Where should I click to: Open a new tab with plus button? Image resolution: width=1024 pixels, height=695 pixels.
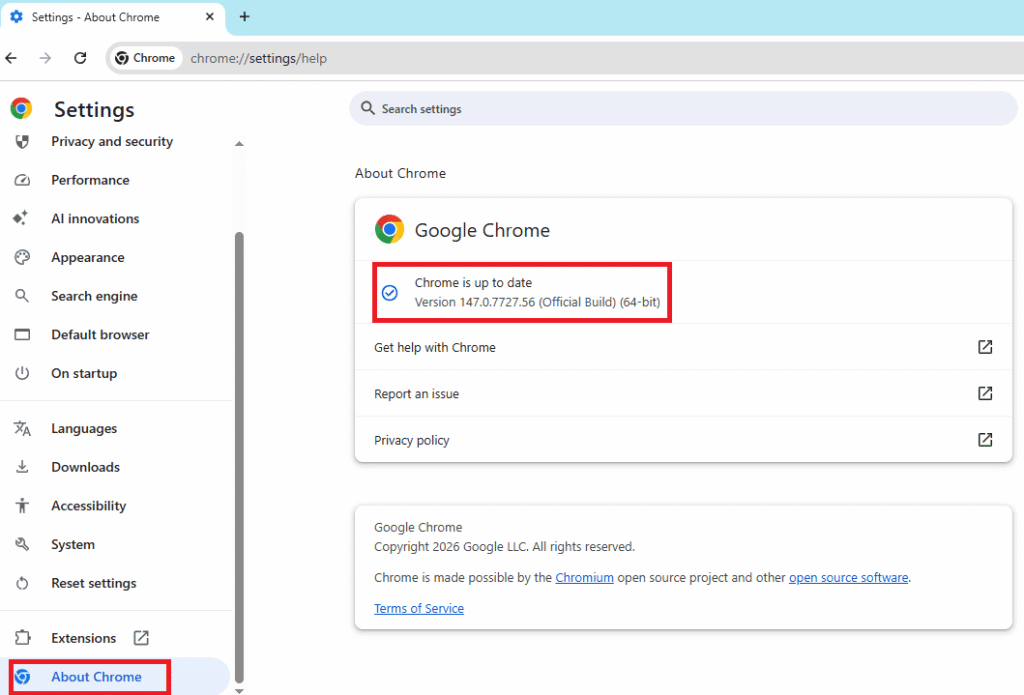[x=244, y=17]
